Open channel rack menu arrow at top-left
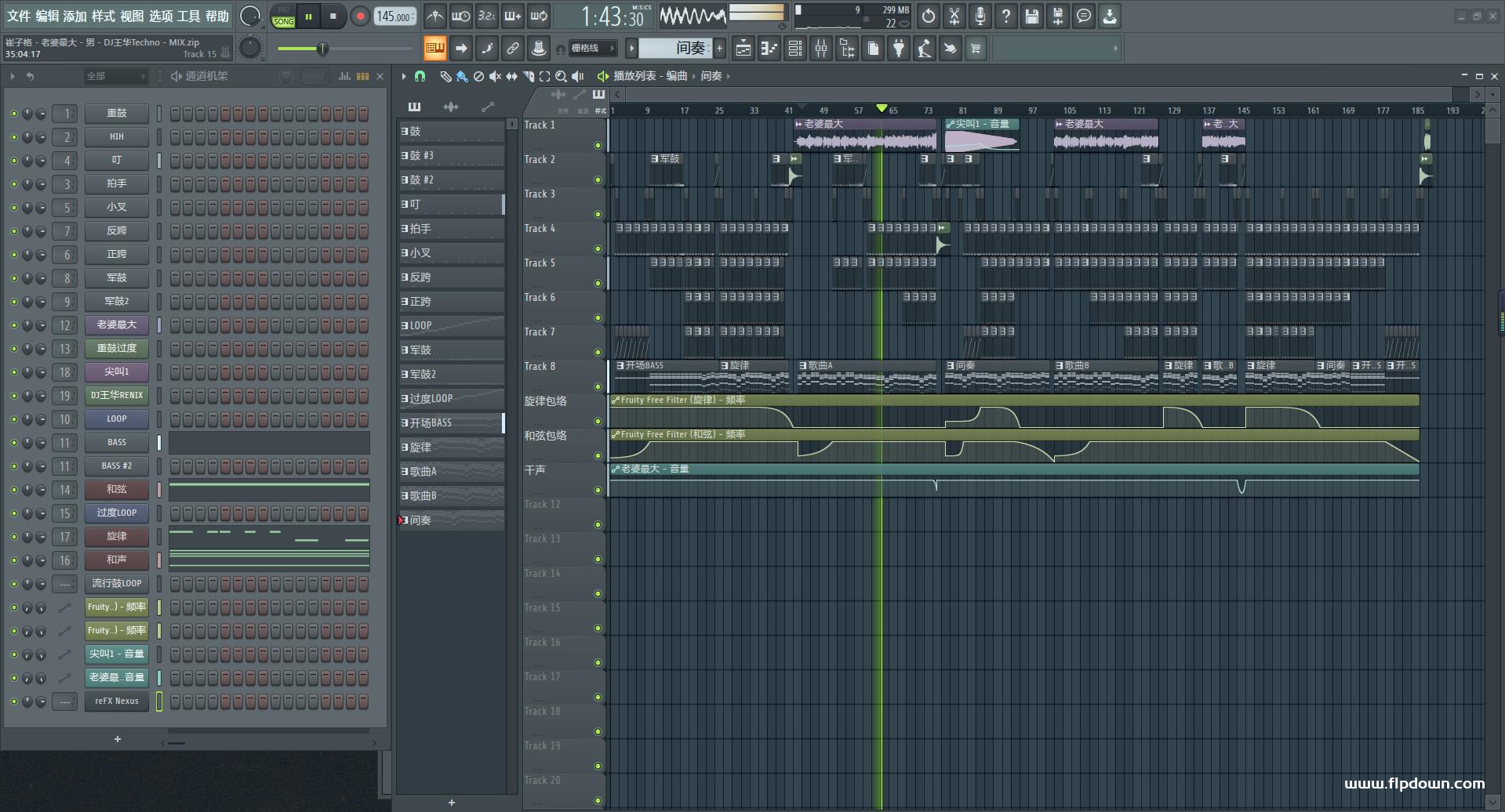The height and width of the screenshot is (812, 1505). click(12, 76)
